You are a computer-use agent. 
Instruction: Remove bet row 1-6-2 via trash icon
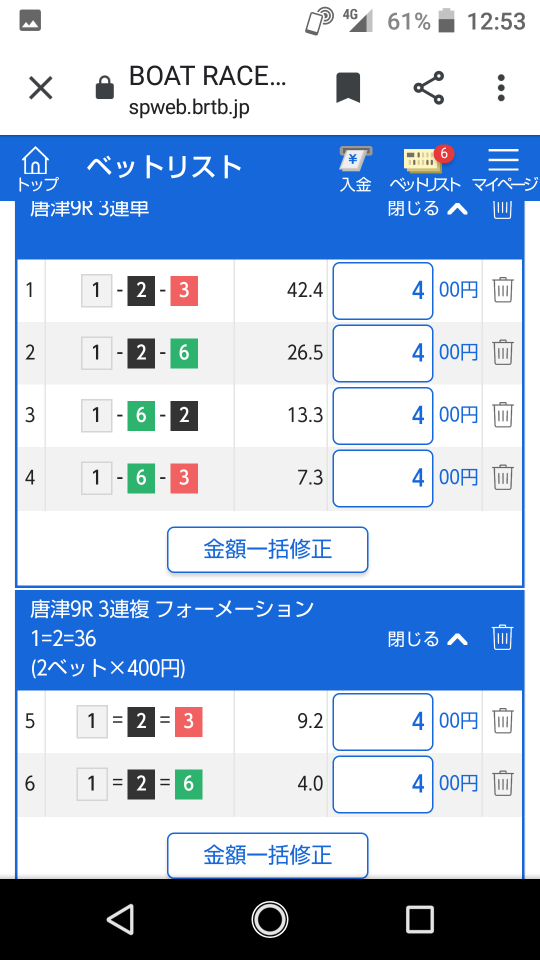[x=503, y=415]
